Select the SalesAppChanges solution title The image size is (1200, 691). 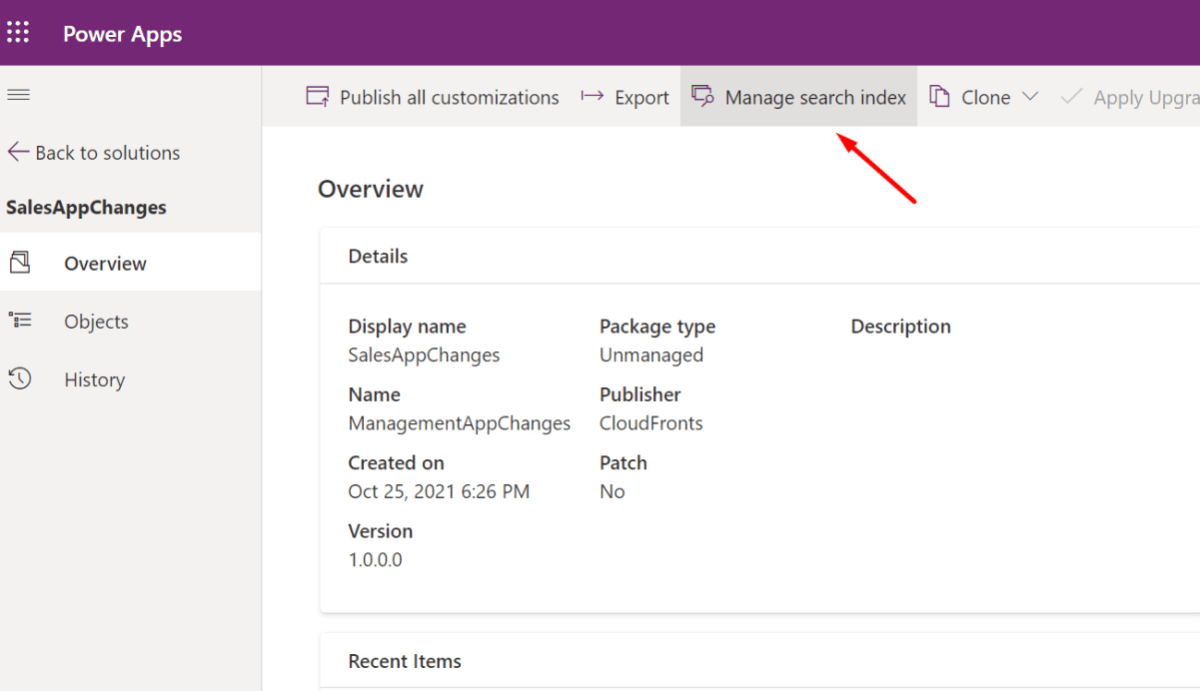[86, 207]
